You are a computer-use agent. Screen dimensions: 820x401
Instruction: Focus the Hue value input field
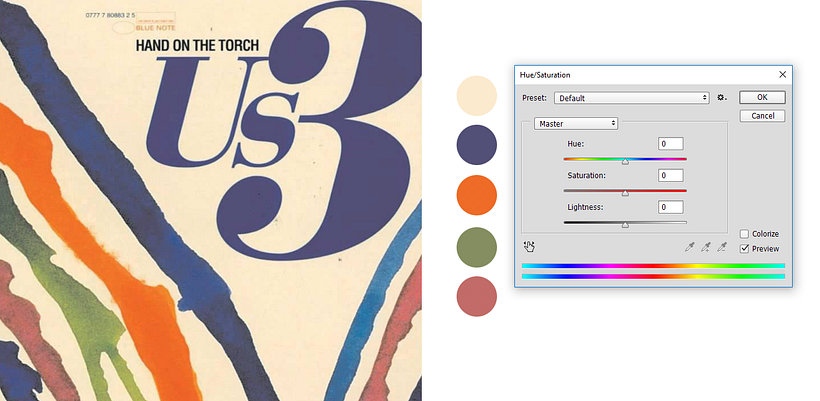pos(670,144)
